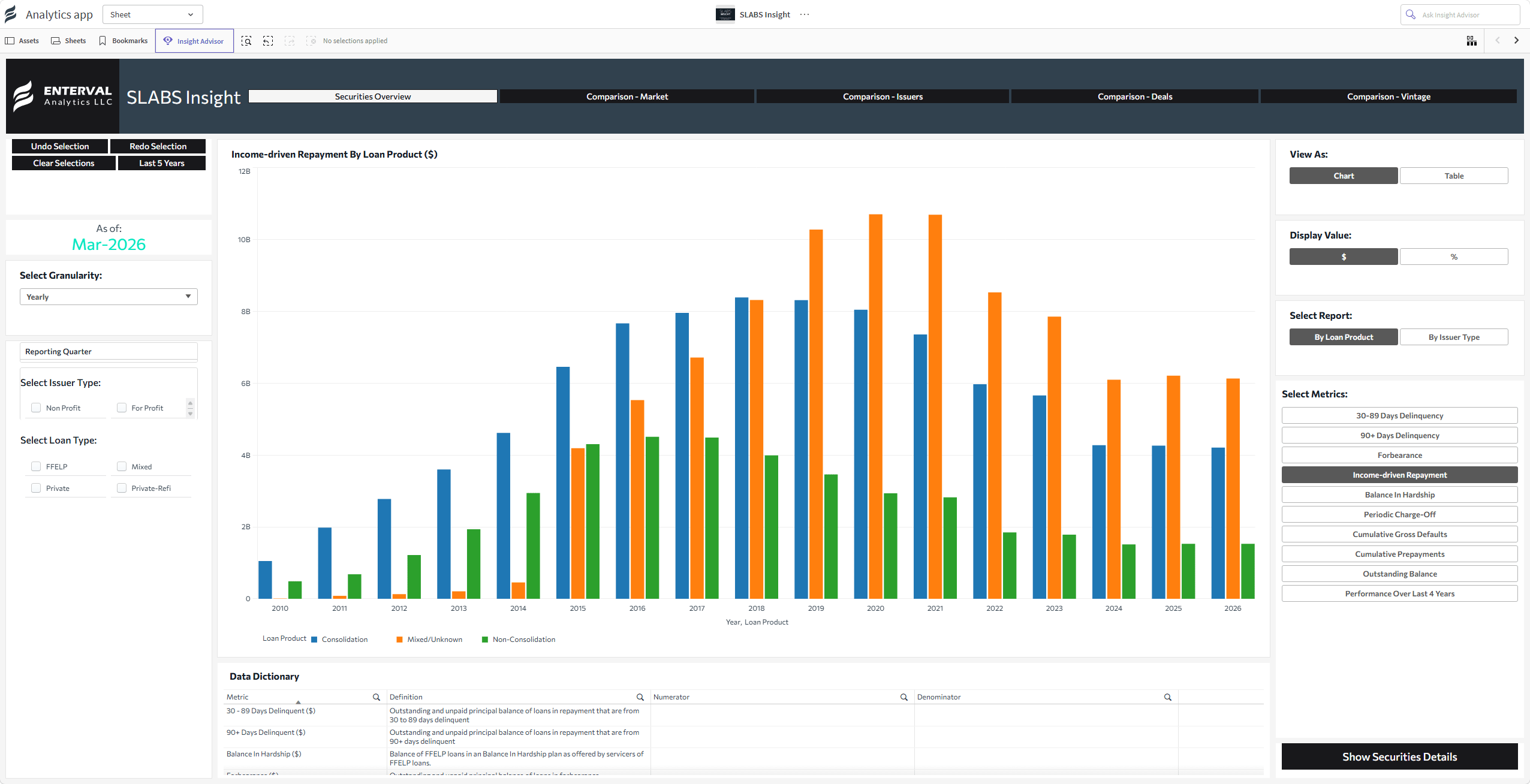This screenshot has width=1530, height=784.
Task: Search the Numerator column in Data Dictionary
Action: pos(904,697)
